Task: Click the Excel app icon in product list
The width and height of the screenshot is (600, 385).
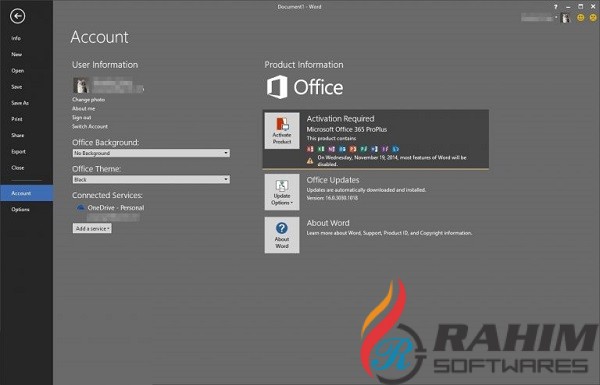Action: 321,149
